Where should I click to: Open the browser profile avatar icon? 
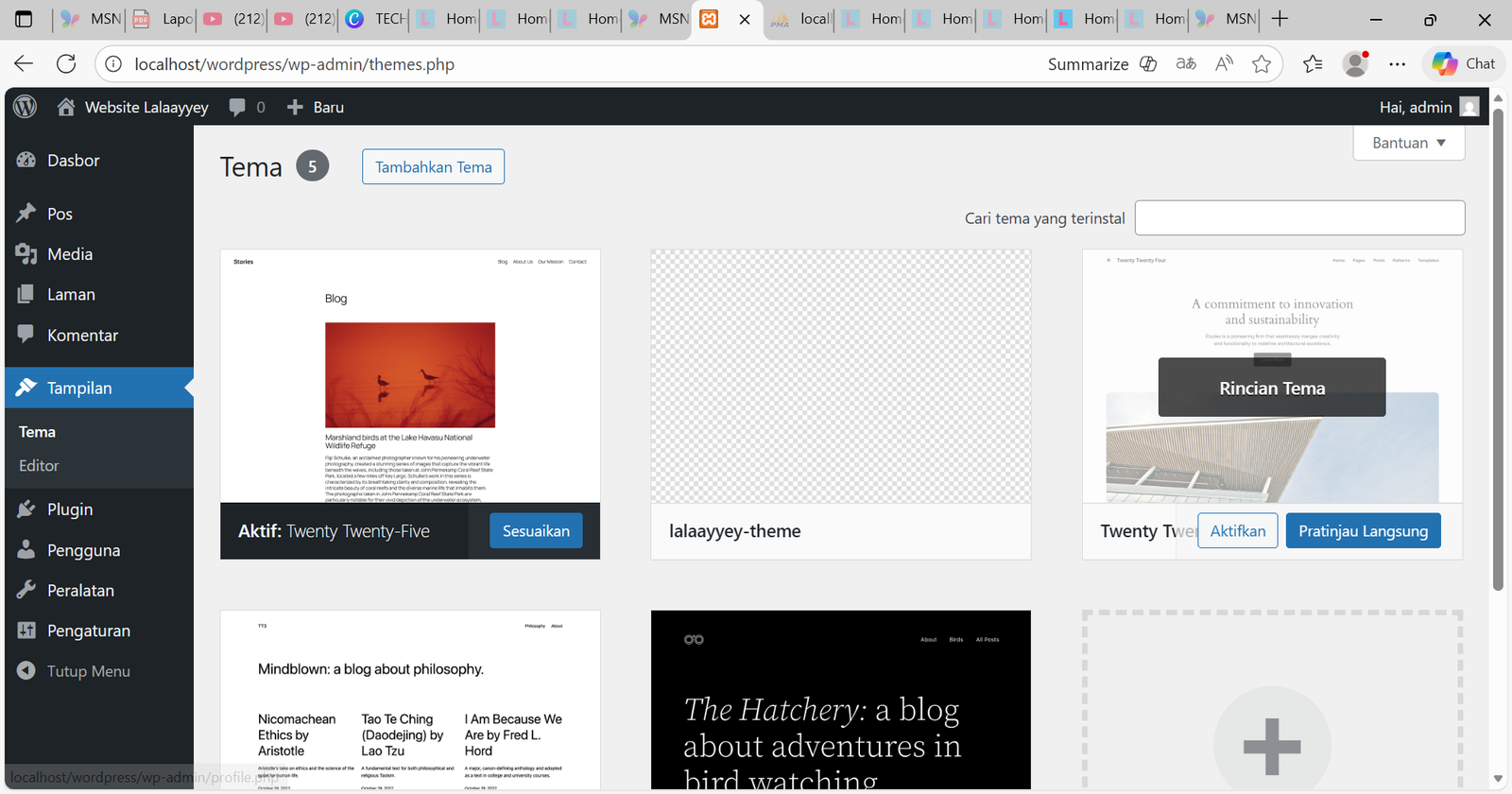pos(1355,64)
